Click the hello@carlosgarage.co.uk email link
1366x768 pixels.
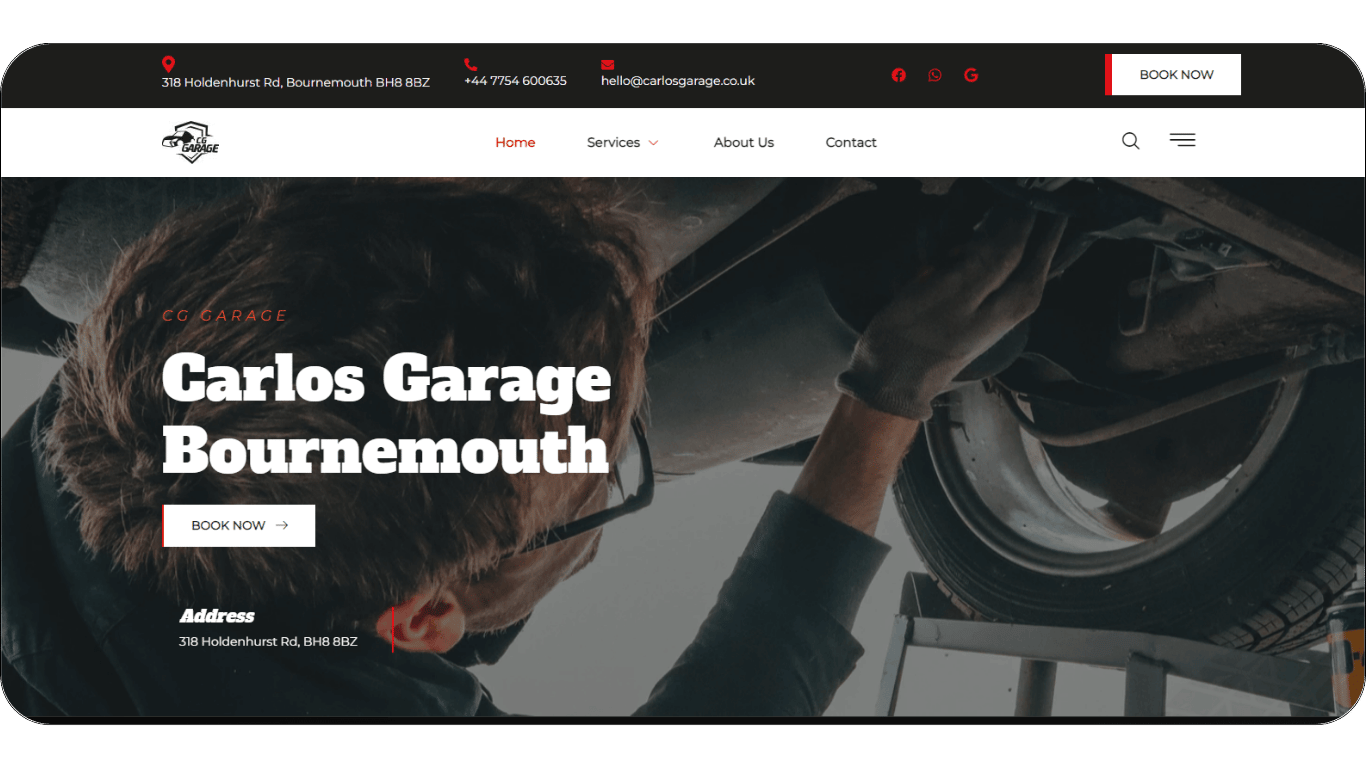[x=677, y=81]
